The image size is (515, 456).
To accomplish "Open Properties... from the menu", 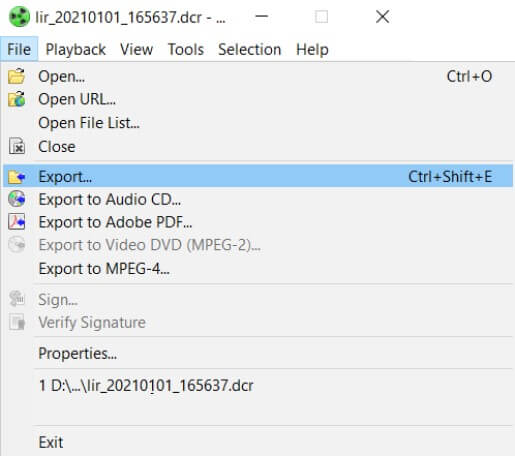I will 258,353.
